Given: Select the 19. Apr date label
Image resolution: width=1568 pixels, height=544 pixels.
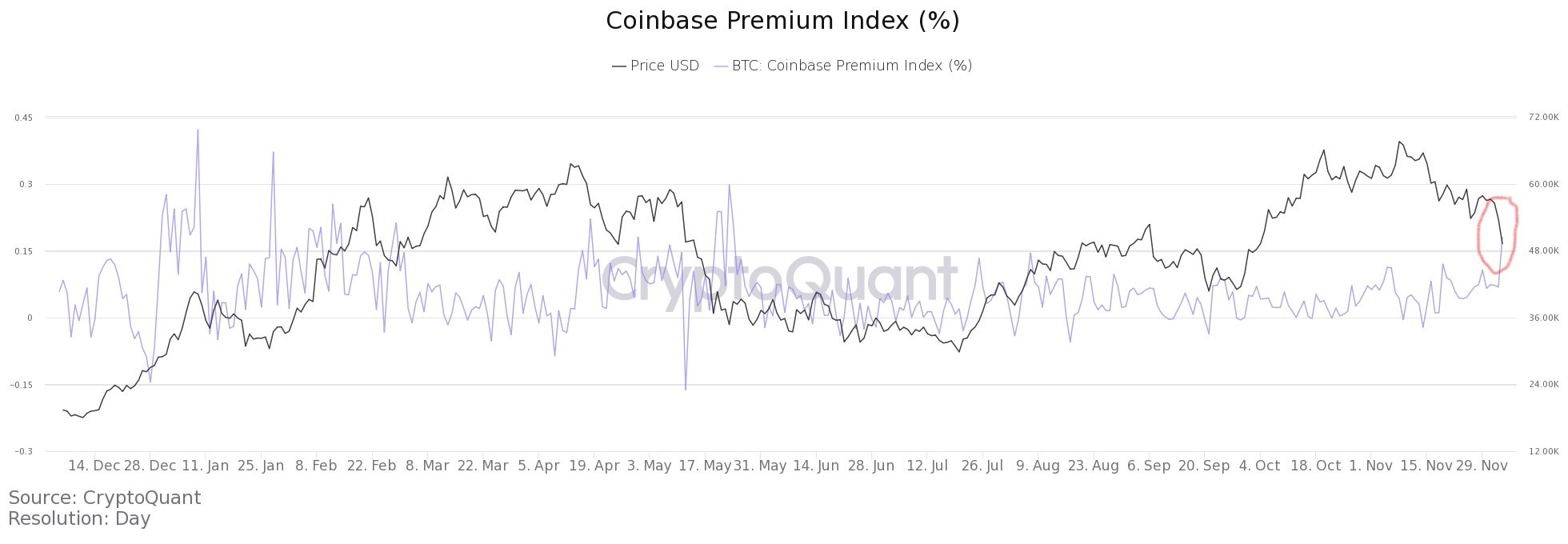Looking at the screenshot, I should coord(594,466).
